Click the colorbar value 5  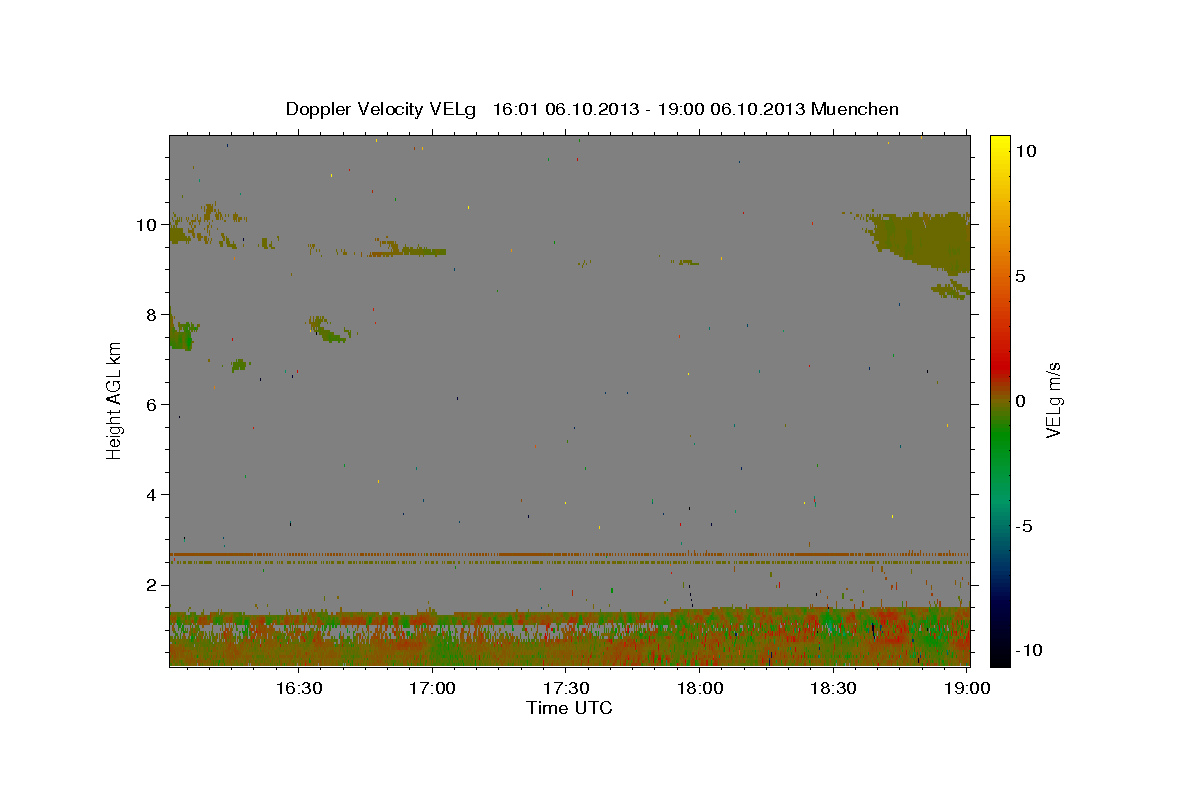click(x=1020, y=276)
